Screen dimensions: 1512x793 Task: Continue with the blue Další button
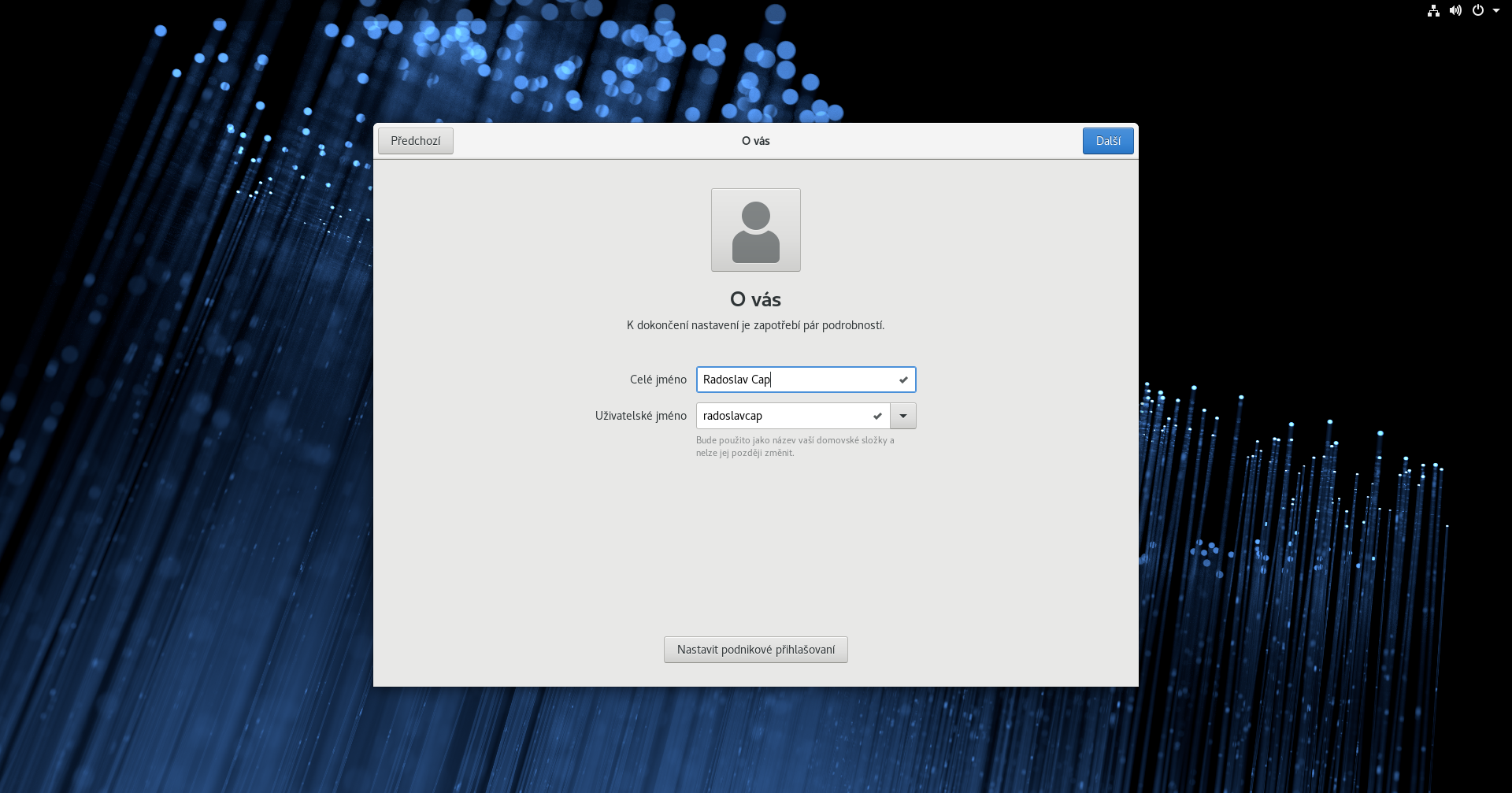(1107, 141)
